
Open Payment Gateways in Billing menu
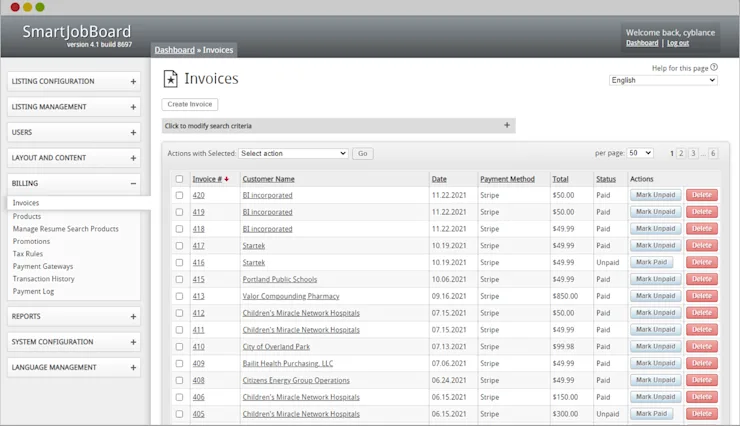(43, 266)
